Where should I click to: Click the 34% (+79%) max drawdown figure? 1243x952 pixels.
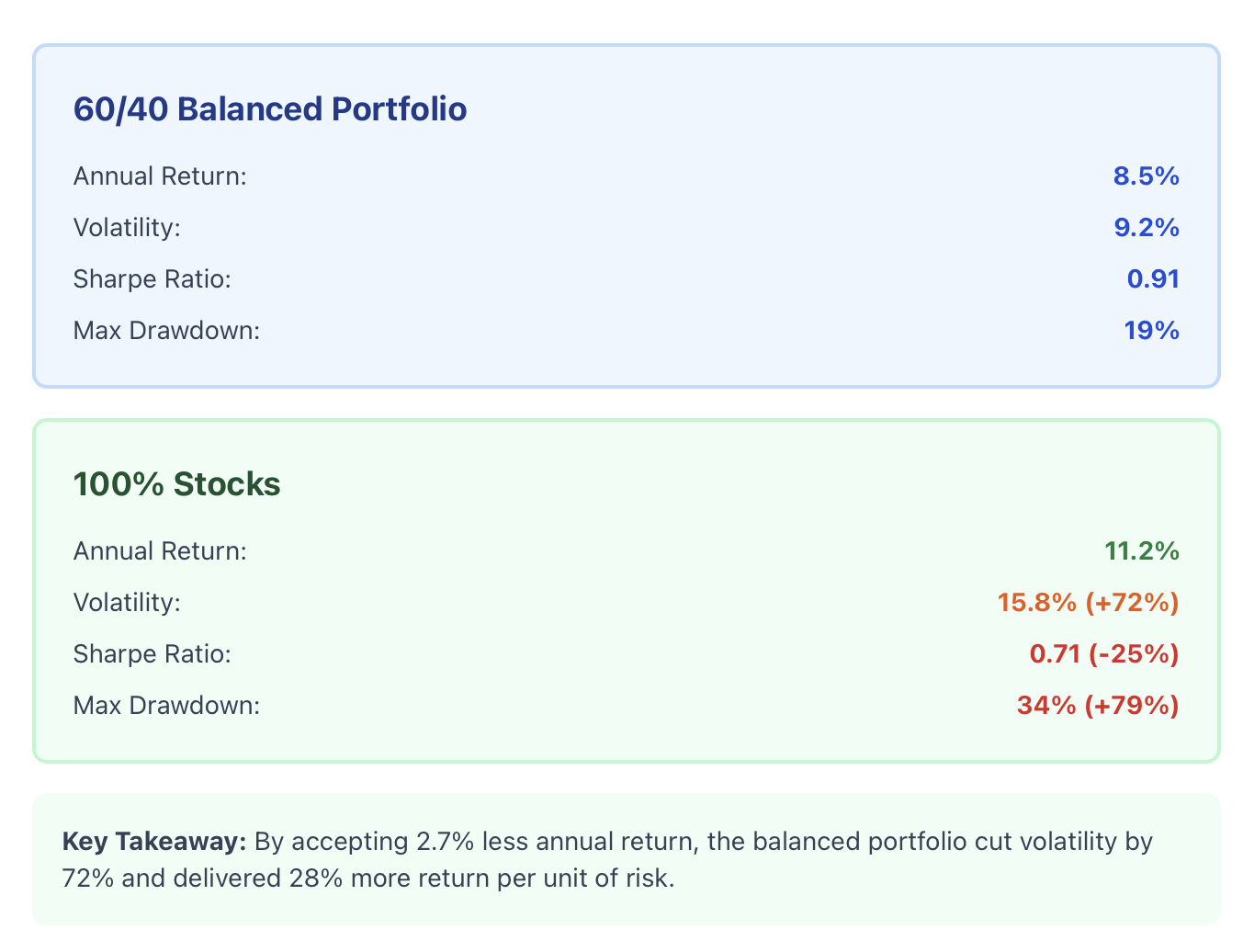click(1098, 706)
